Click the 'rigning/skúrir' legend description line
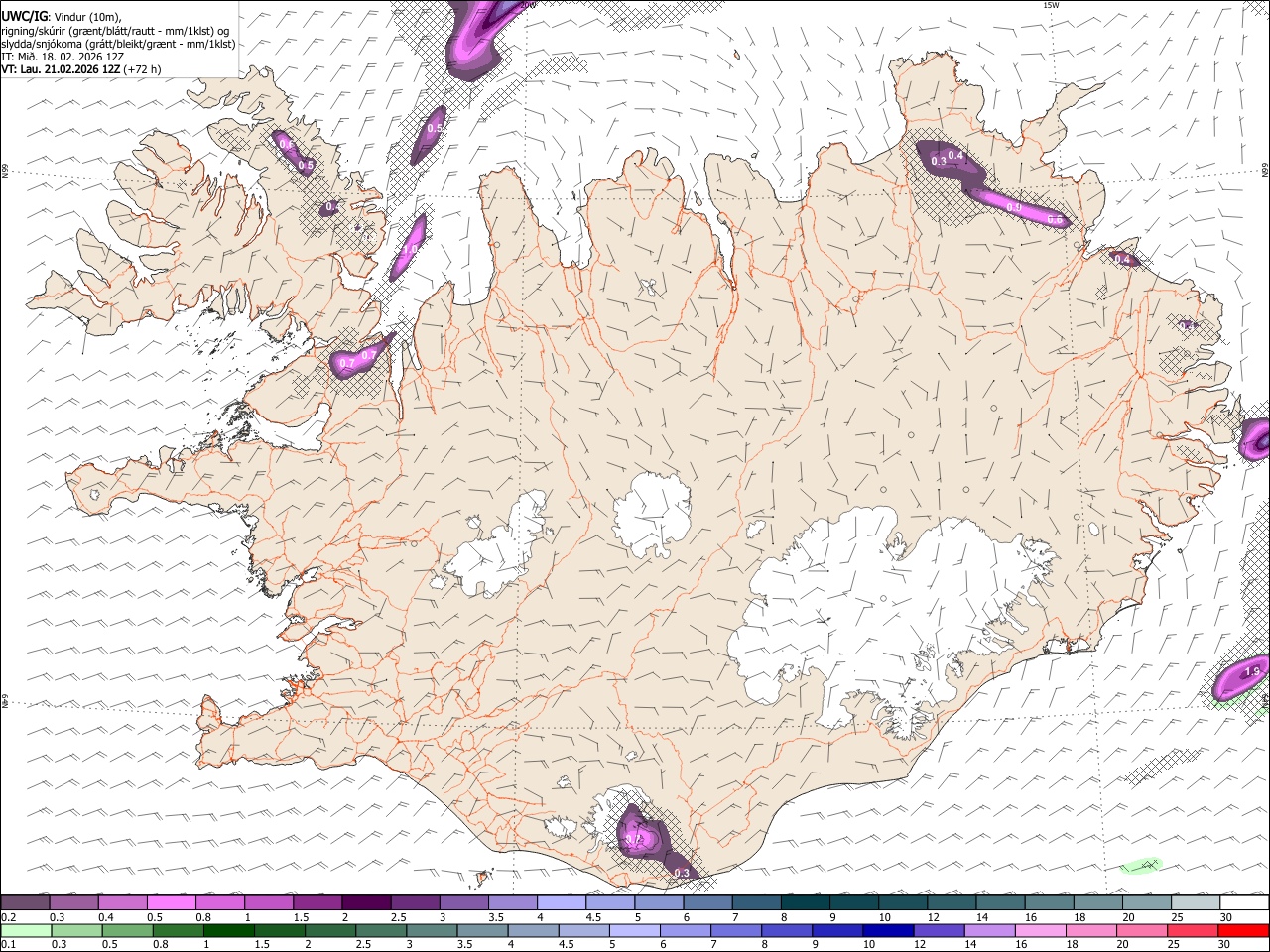 pos(115,30)
